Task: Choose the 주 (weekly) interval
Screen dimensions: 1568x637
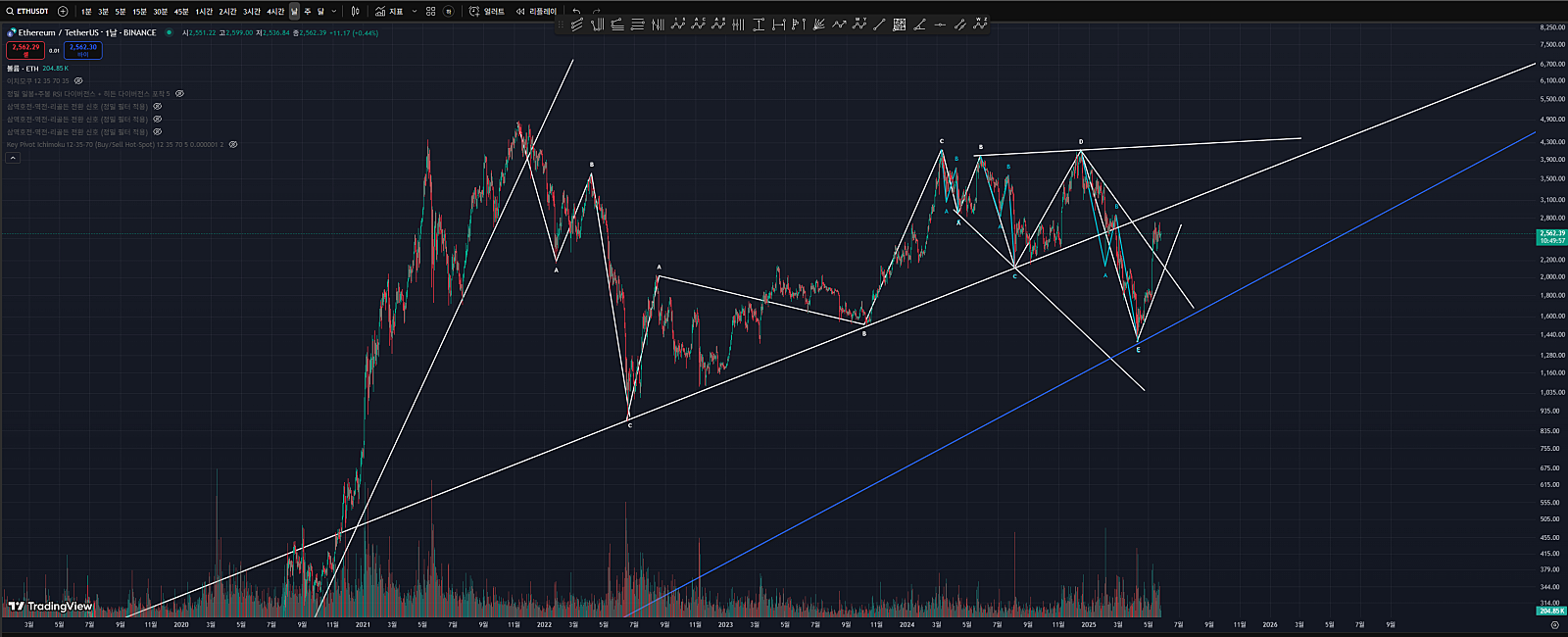Action: [307, 12]
